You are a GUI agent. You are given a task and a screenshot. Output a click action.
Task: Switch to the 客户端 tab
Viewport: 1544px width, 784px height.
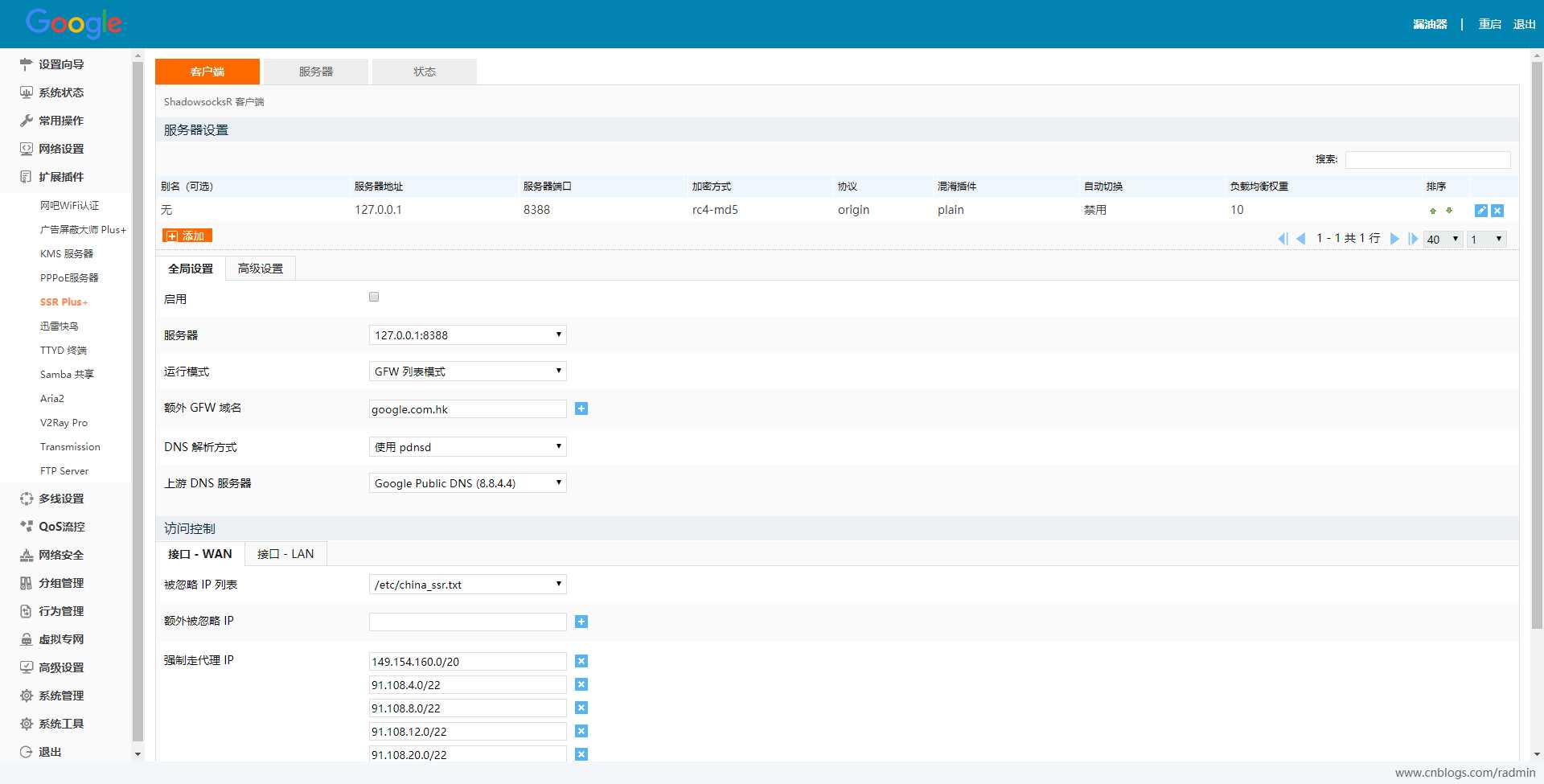click(x=207, y=72)
